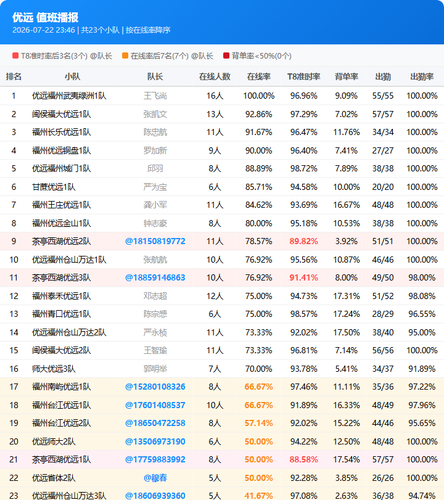Click the 28/29 attendance cell
444x500 pixels.
tap(383, 314)
